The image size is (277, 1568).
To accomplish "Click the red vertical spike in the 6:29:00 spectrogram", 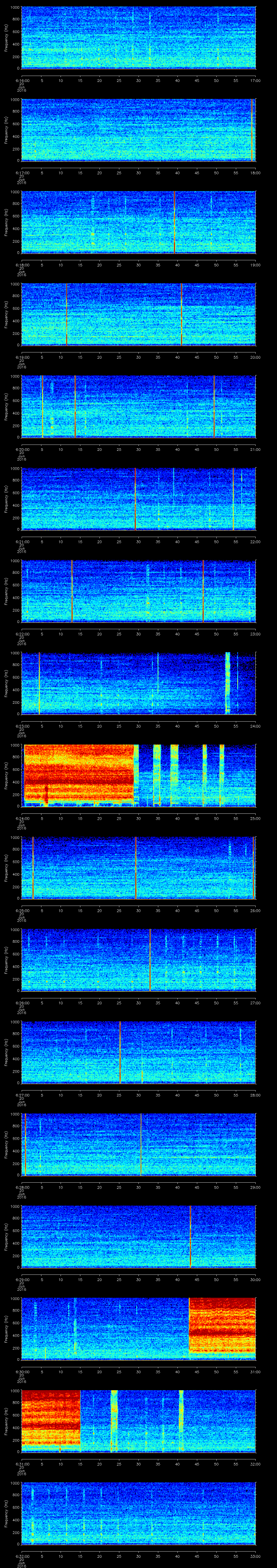I will [x=190, y=1237].
